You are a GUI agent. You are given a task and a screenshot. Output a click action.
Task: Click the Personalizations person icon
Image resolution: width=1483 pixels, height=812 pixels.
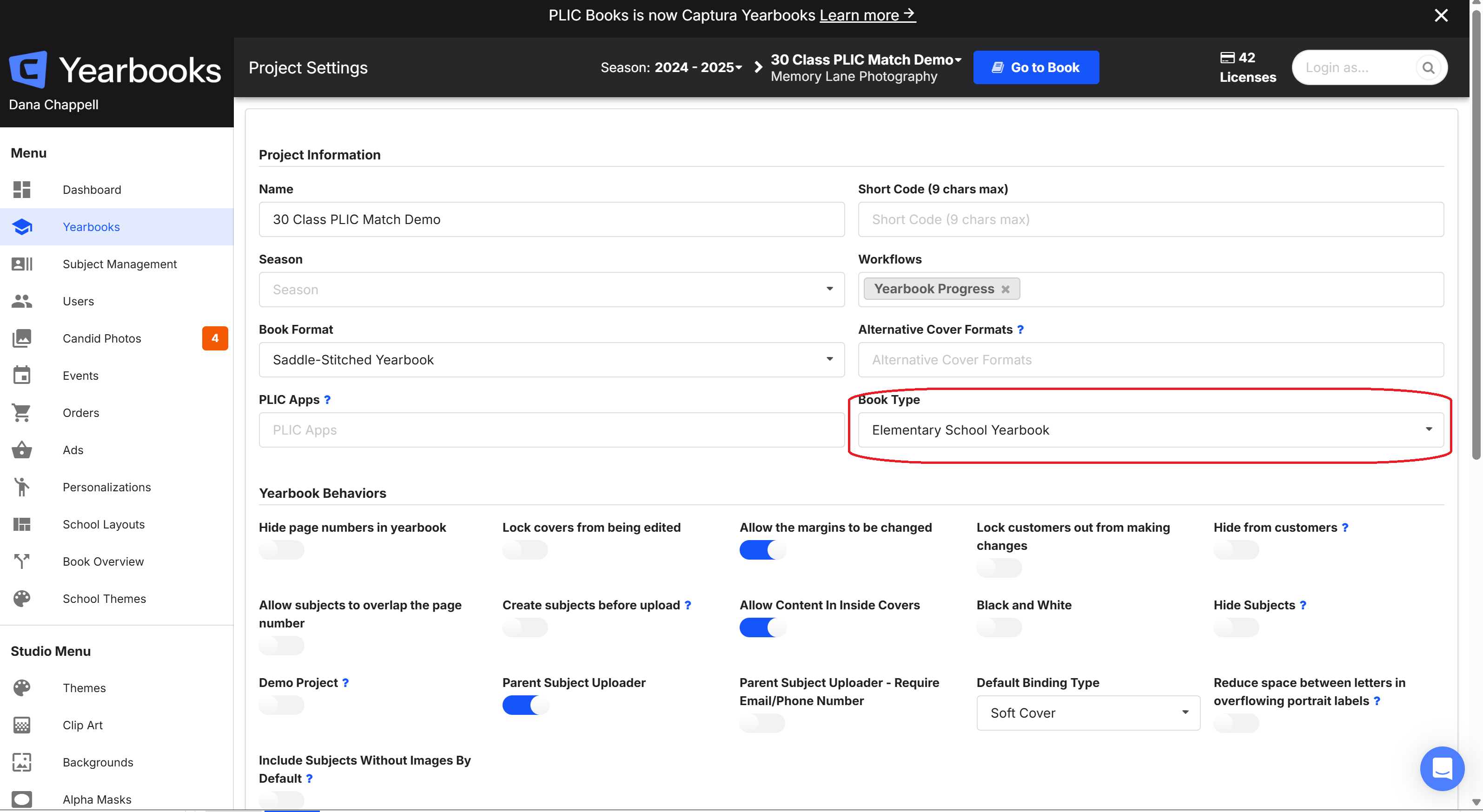[x=22, y=487]
